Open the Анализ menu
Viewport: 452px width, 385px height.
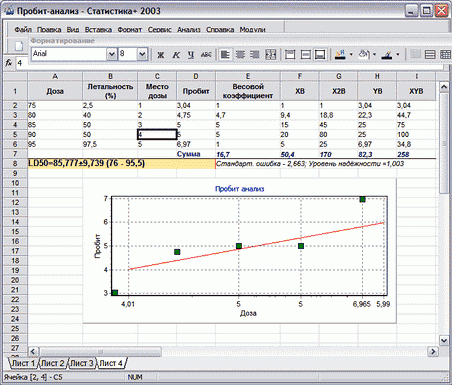click(x=189, y=30)
